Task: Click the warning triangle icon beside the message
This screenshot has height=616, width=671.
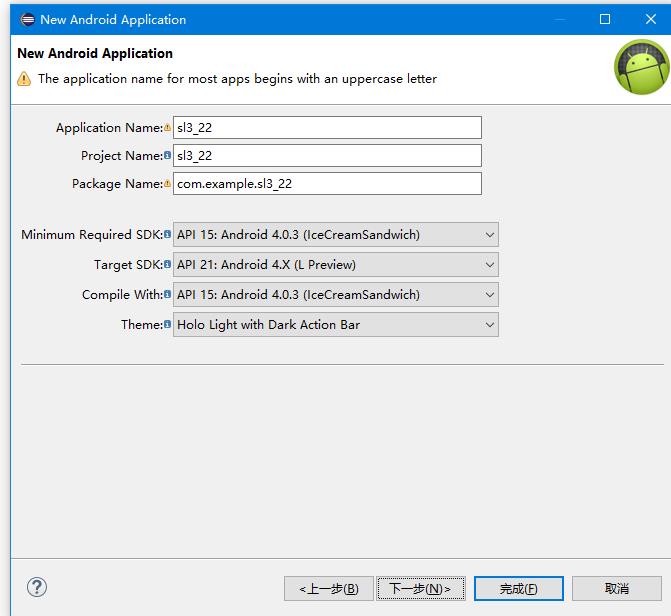Action: (x=24, y=79)
